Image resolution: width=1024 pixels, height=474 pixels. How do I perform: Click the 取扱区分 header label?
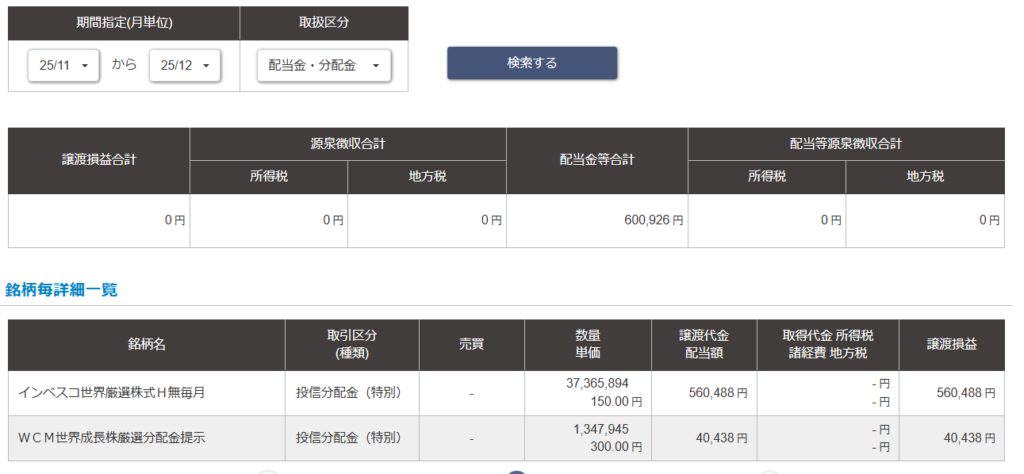point(324,23)
